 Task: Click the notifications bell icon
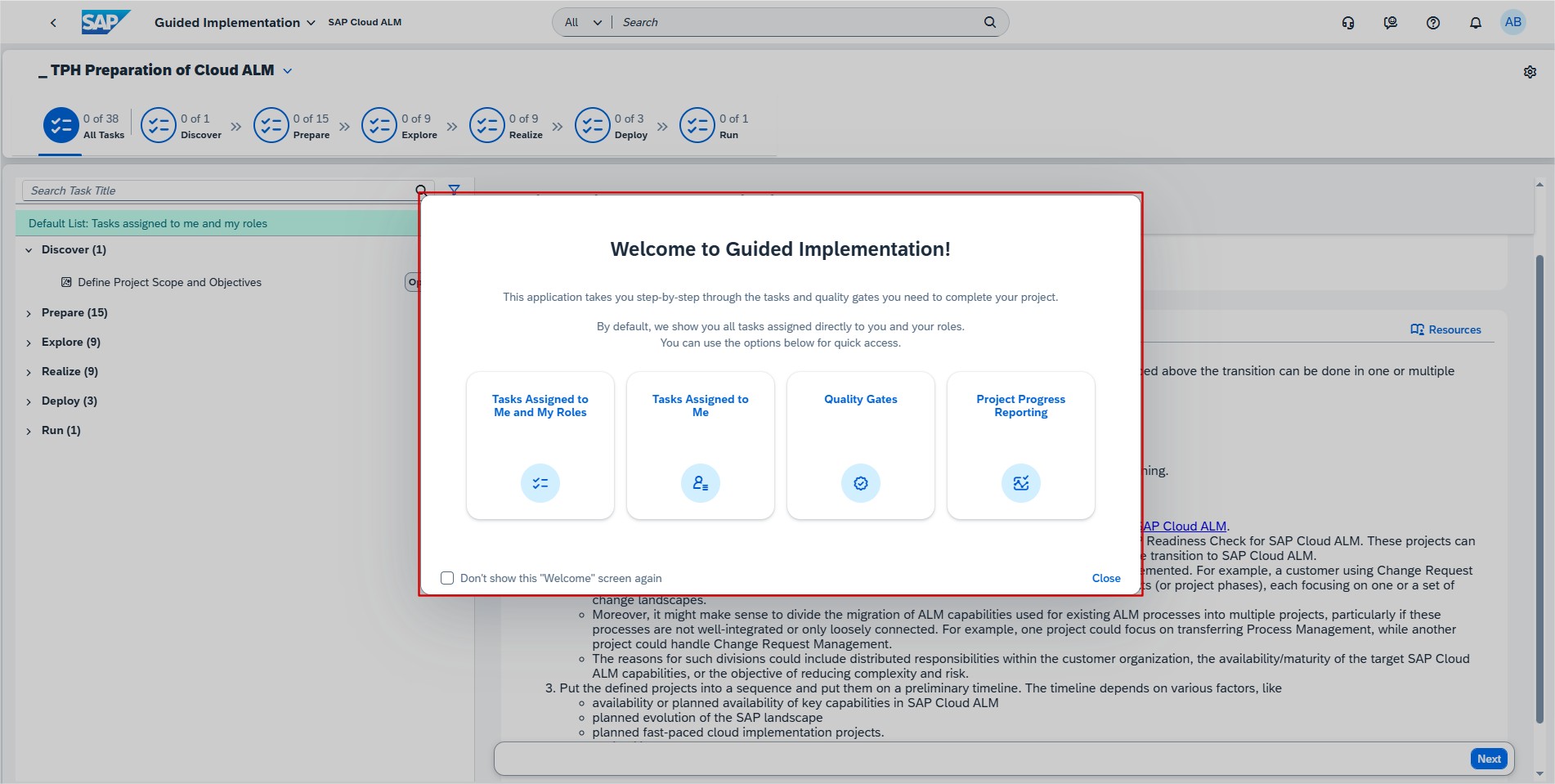pos(1475,23)
